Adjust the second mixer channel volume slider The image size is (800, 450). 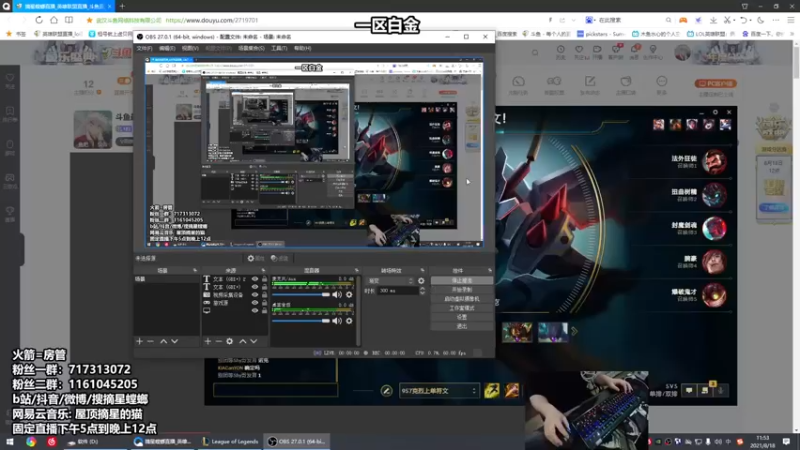pyautogui.click(x=301, y=321)
